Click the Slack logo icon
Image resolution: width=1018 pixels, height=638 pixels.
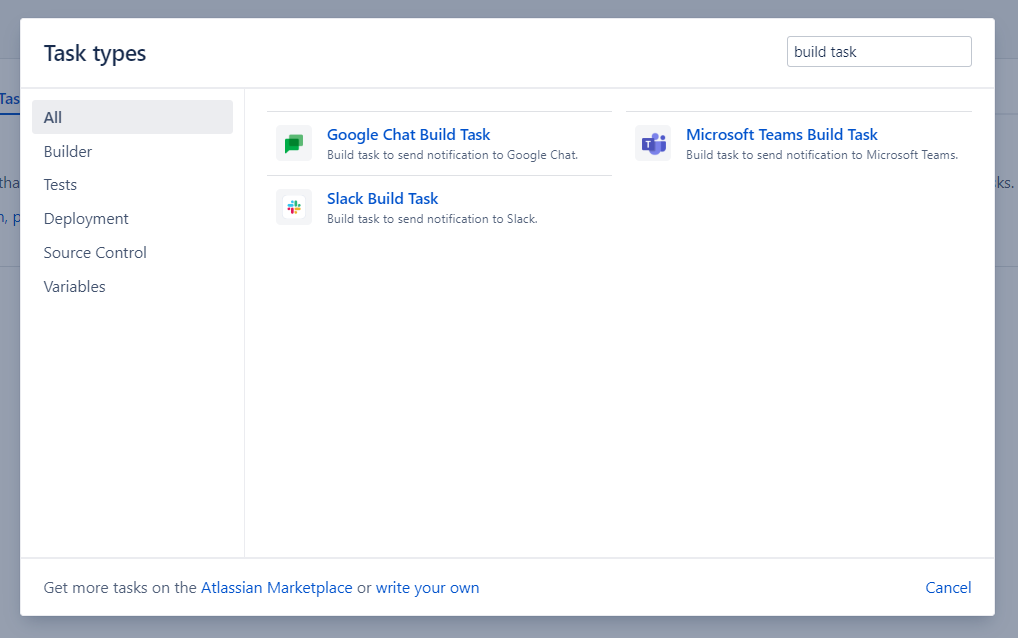point(294,207)
